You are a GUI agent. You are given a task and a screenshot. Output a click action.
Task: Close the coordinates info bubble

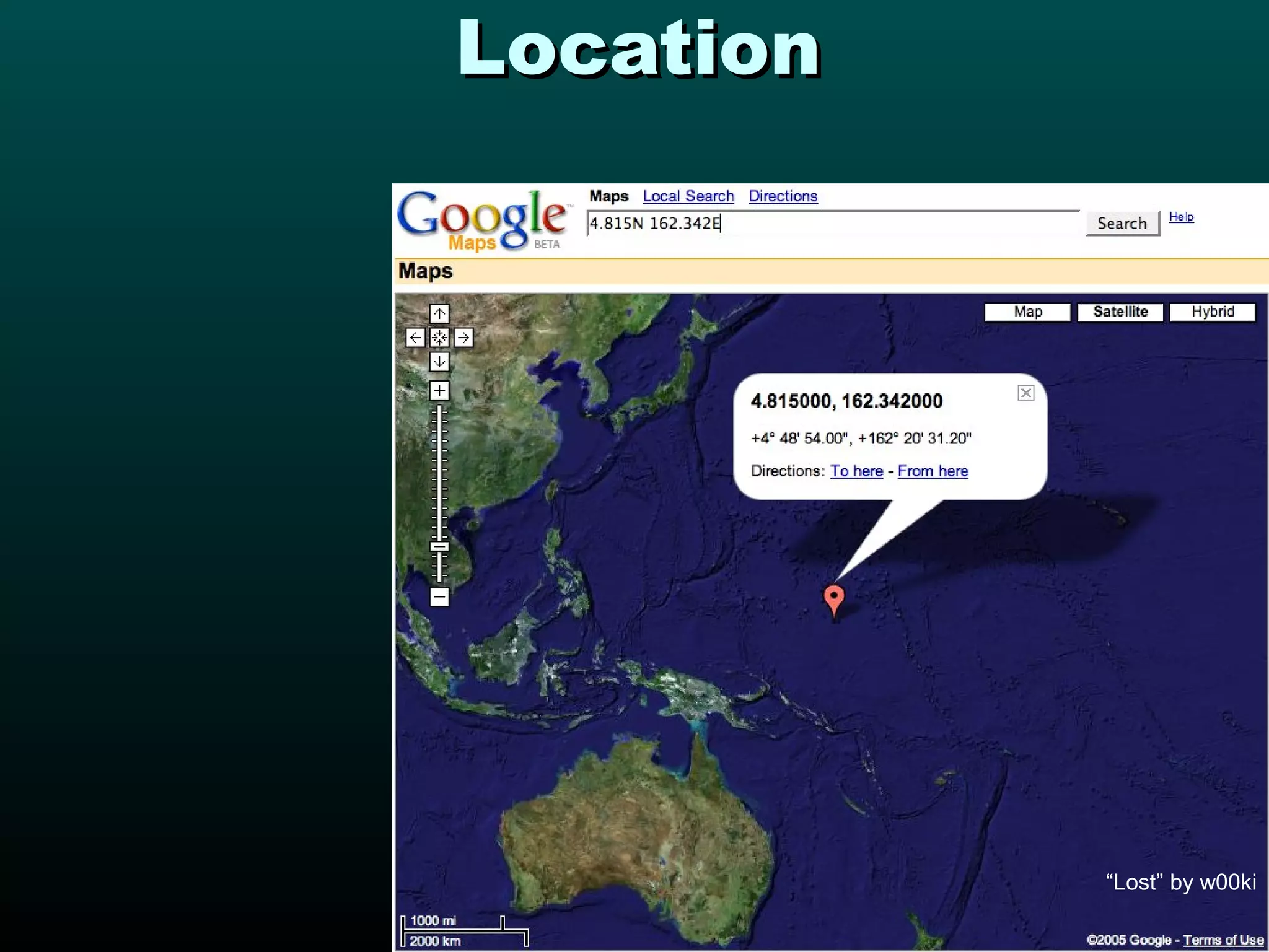click(x=1025, y=393)
